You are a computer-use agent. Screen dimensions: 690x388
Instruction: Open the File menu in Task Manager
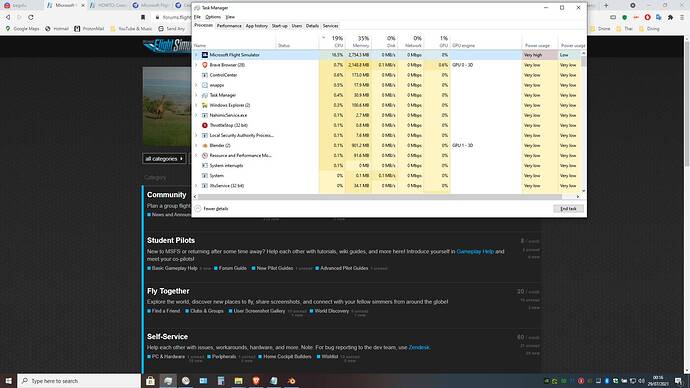[197, 17]
